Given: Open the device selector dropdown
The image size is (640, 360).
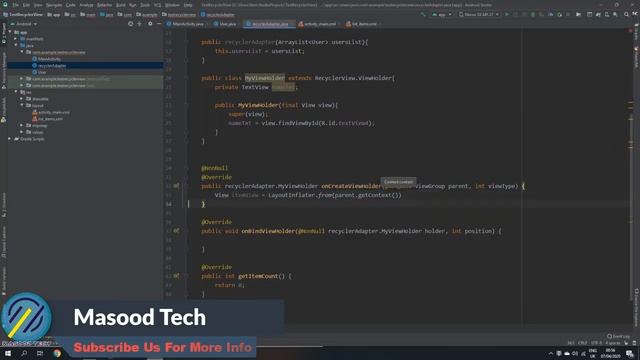Looking at the screenshot, I should pyautogui.click(x=479, y=14).
